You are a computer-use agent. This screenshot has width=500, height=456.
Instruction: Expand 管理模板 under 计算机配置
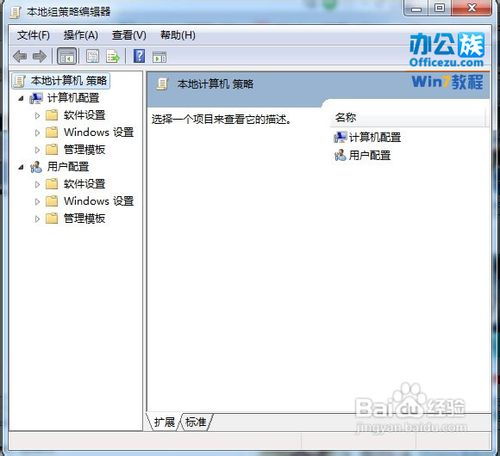(x=37, y=150)
